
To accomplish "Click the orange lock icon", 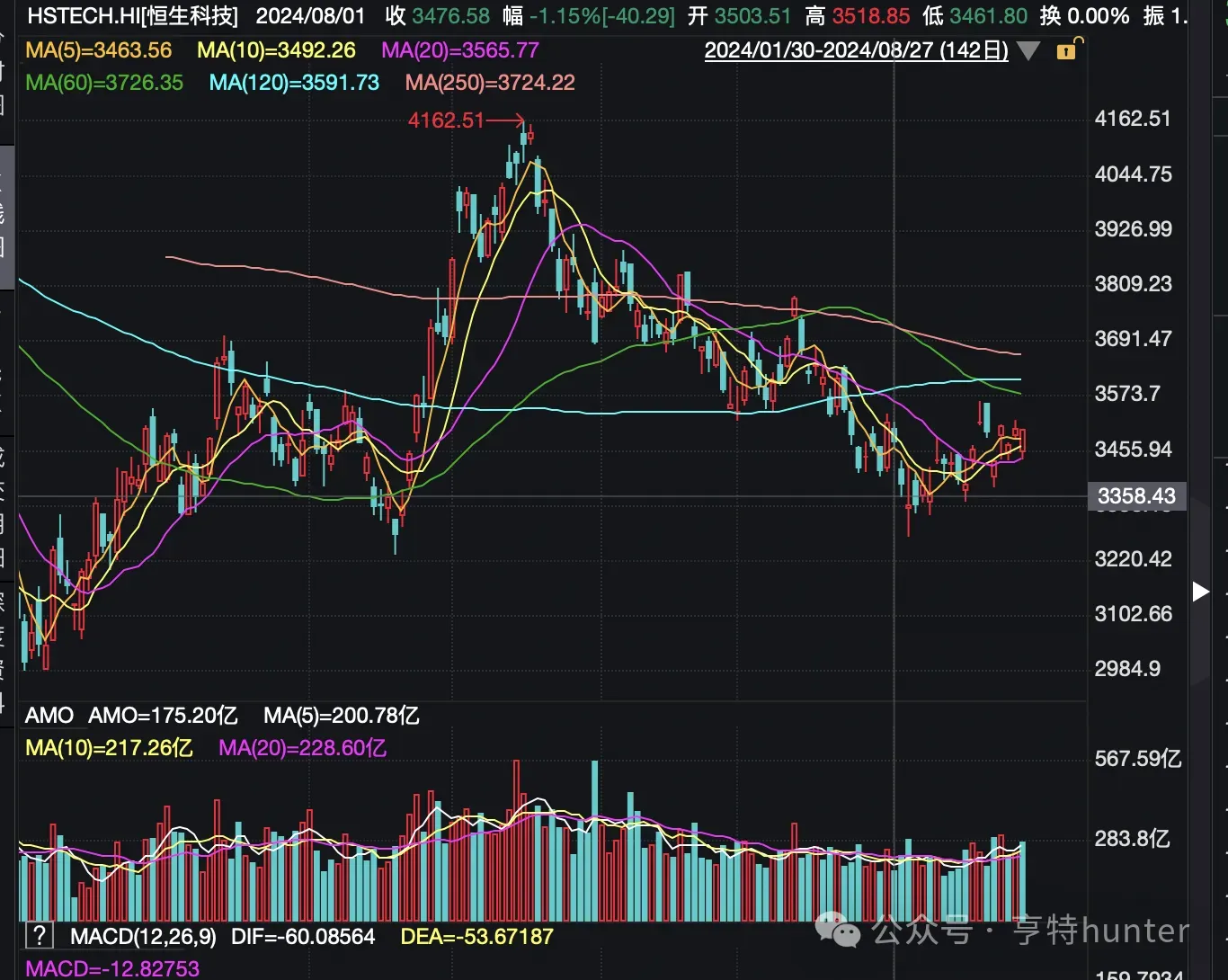I will [x=1068, y=49].
